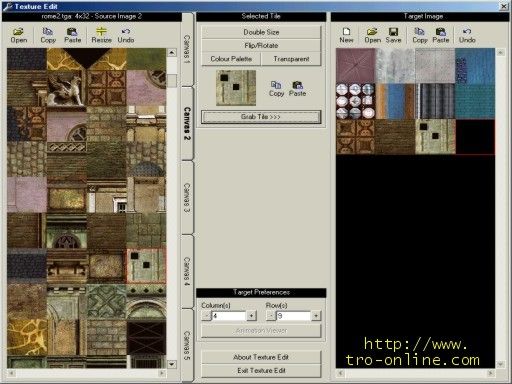
Task: Switch to the Canvas 3 tab
Action: (187, 198)
